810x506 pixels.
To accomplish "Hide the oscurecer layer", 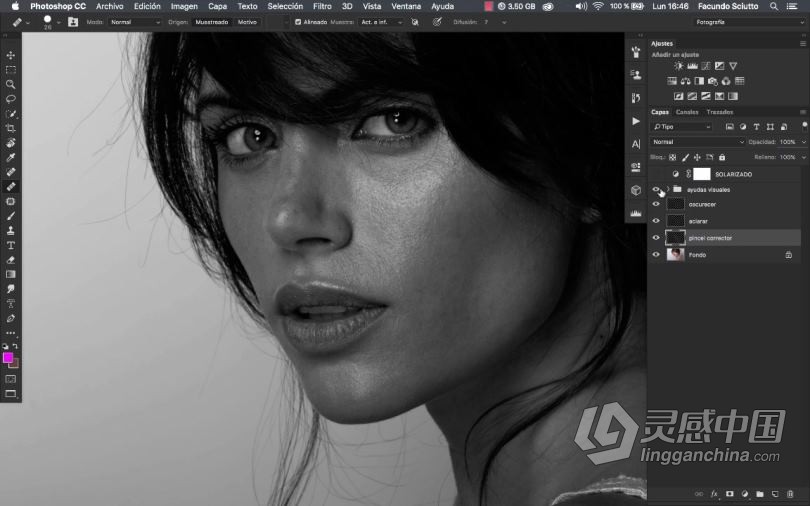I will point(656,204).
